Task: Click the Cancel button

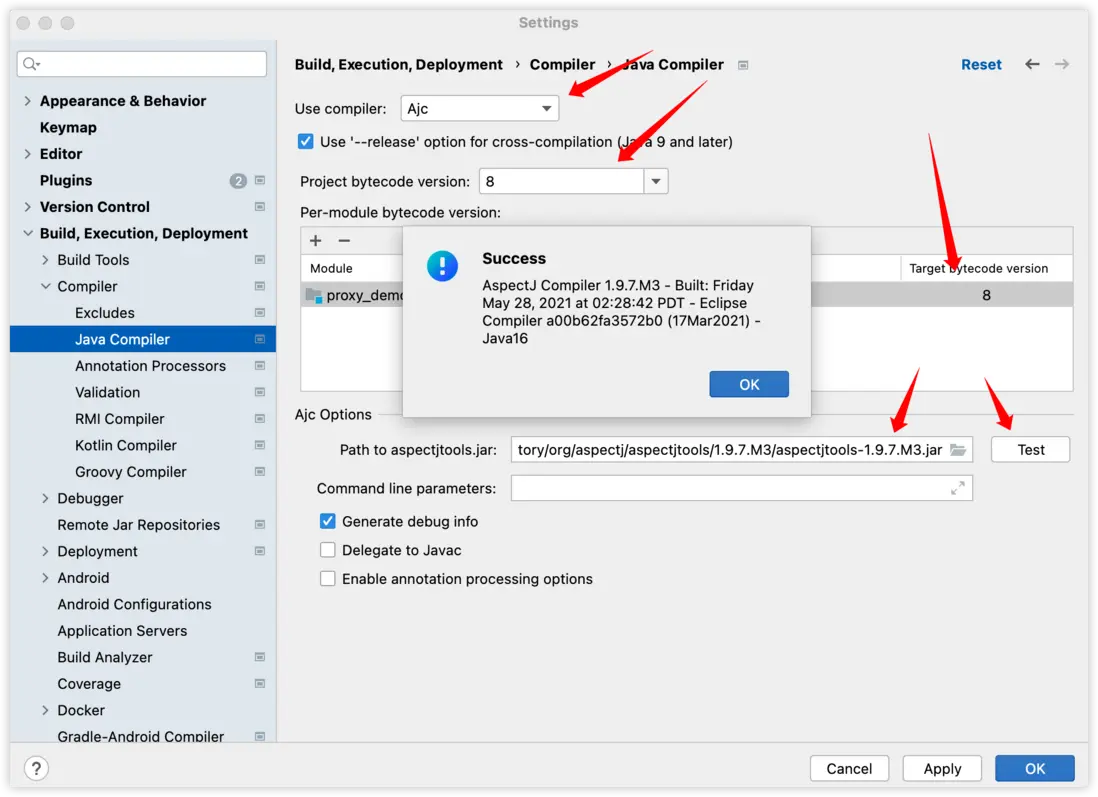Action: click(849, 768)
